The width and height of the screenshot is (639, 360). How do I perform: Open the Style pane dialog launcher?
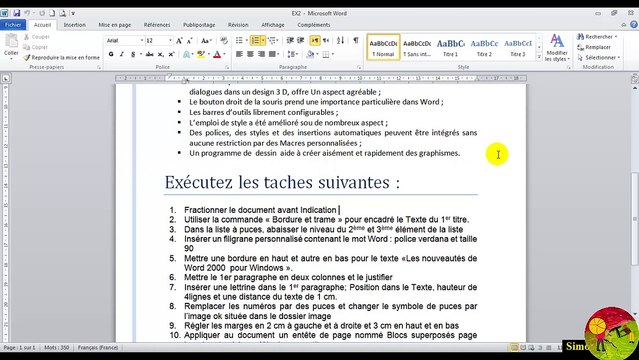[568, 67]
